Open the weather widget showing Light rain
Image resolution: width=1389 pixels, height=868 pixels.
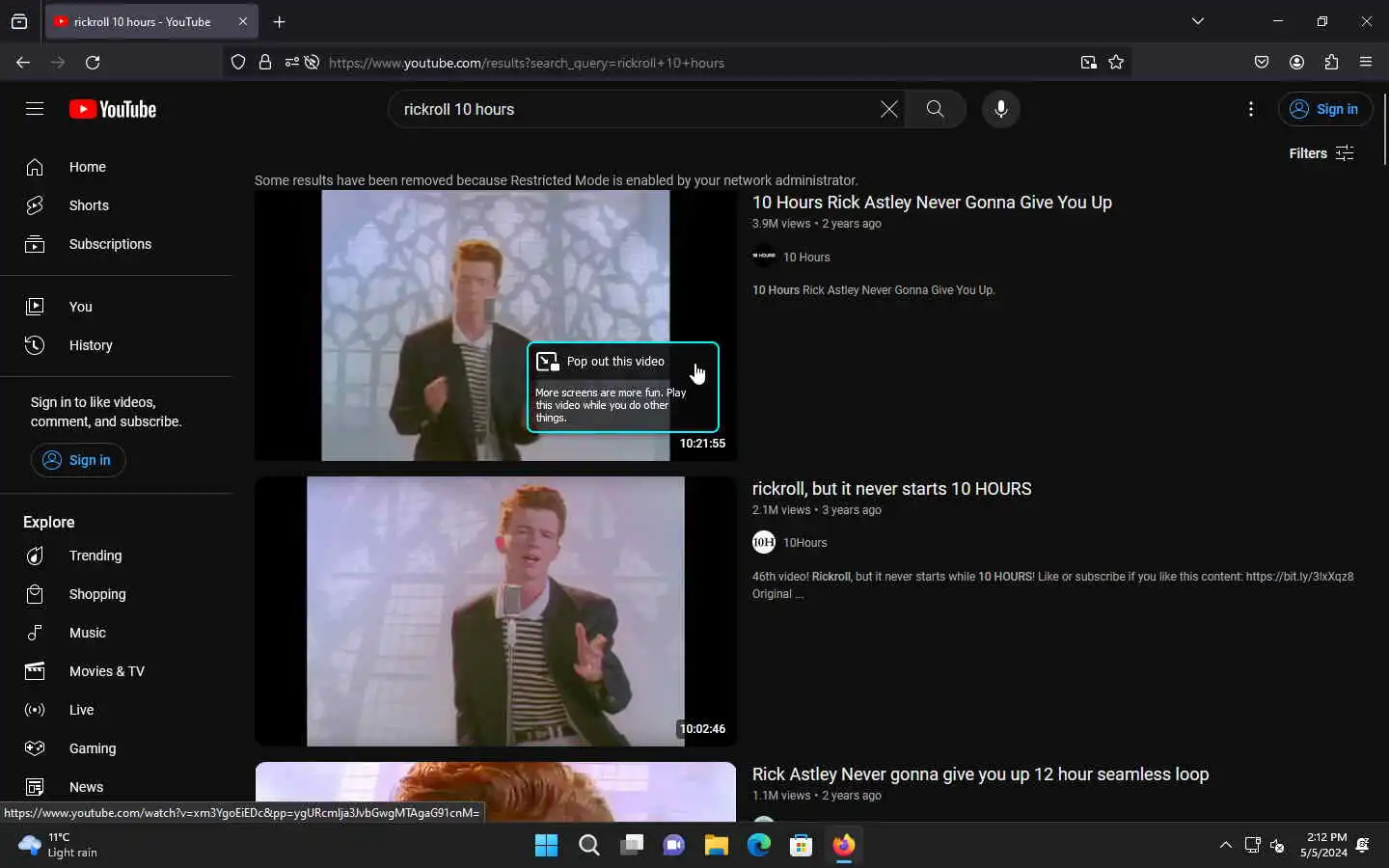tap(60, 846)
